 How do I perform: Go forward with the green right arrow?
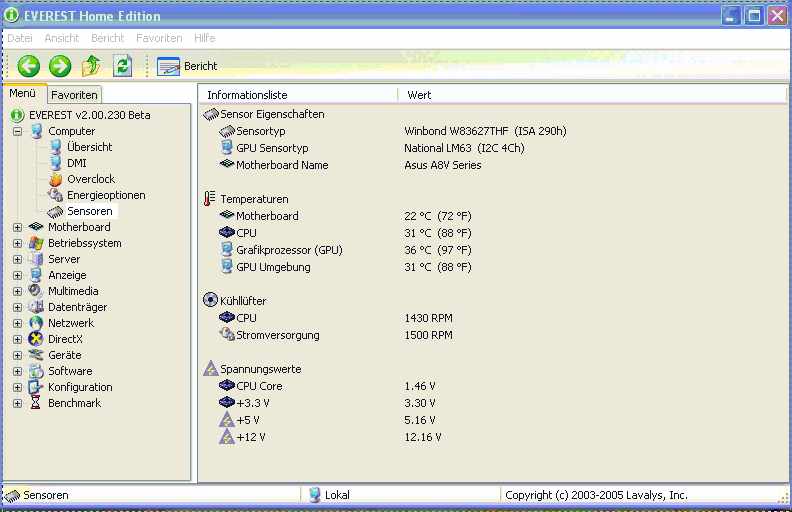[60, 66]
